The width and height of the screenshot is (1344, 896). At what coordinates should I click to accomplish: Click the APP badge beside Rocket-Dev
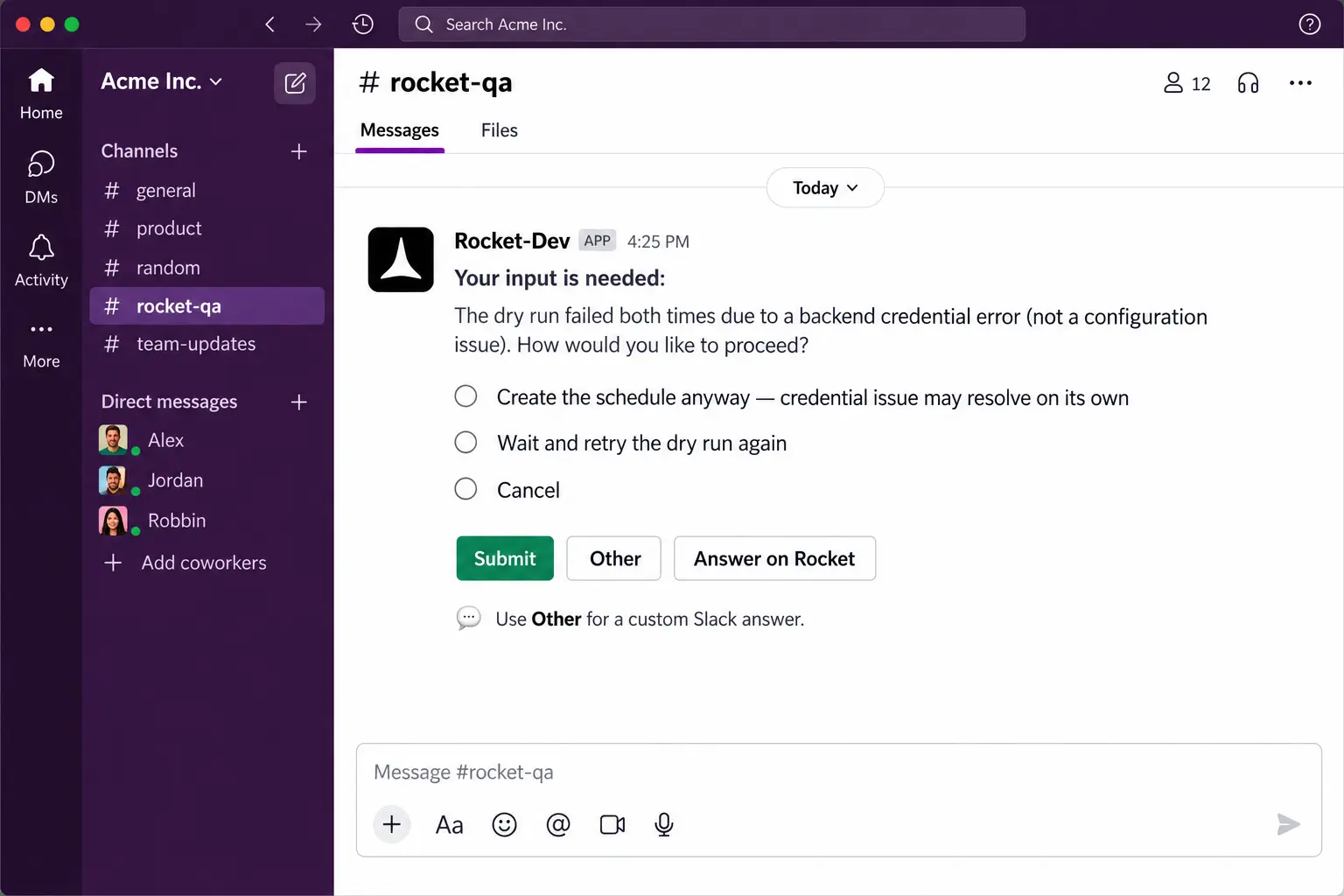(x=598, y=241)
